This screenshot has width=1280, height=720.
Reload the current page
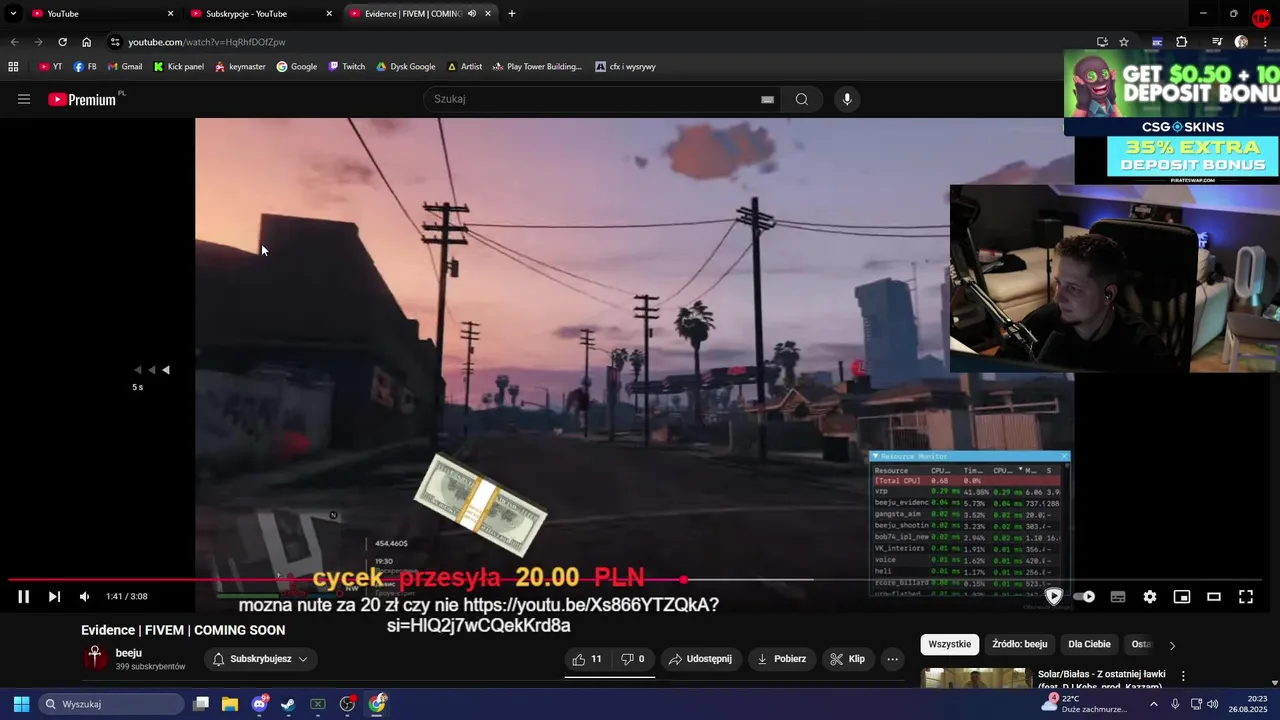click(x=62, y=42)
